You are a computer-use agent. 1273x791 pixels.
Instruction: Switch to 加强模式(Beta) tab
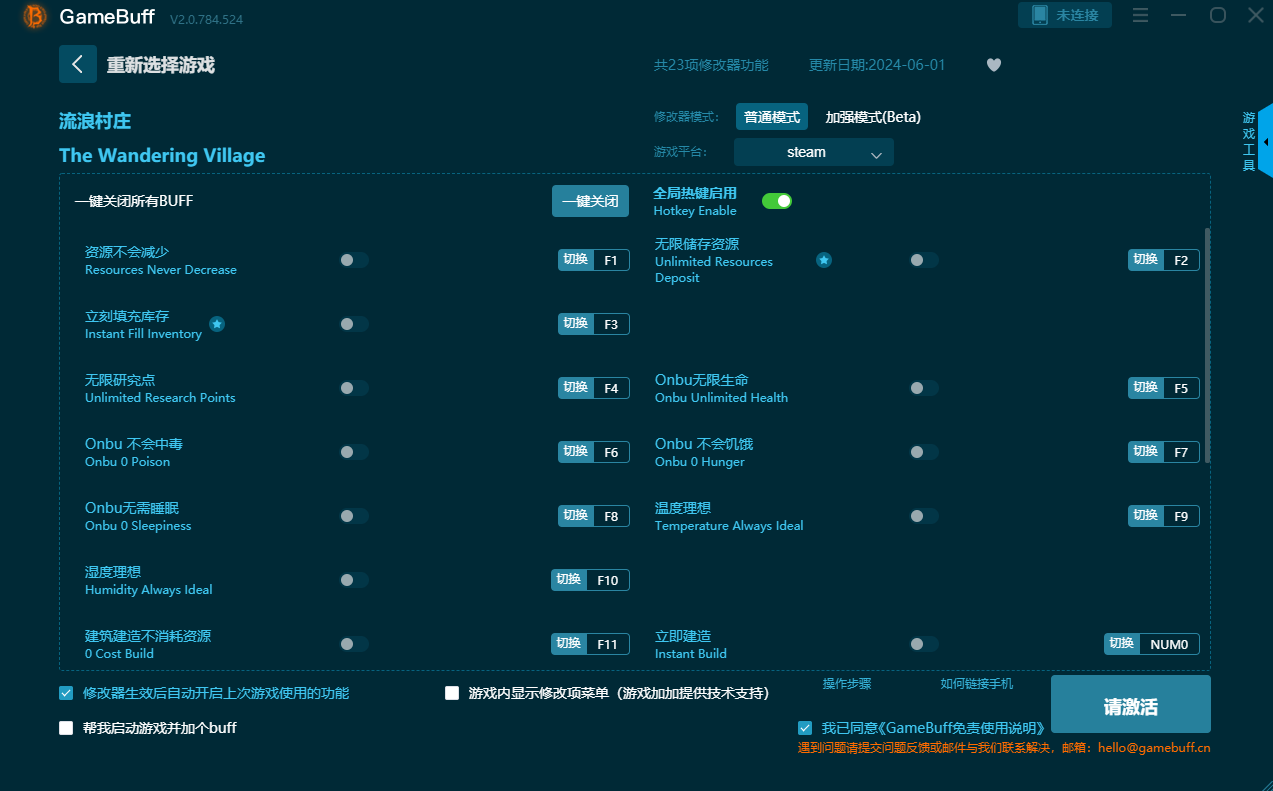873,117
